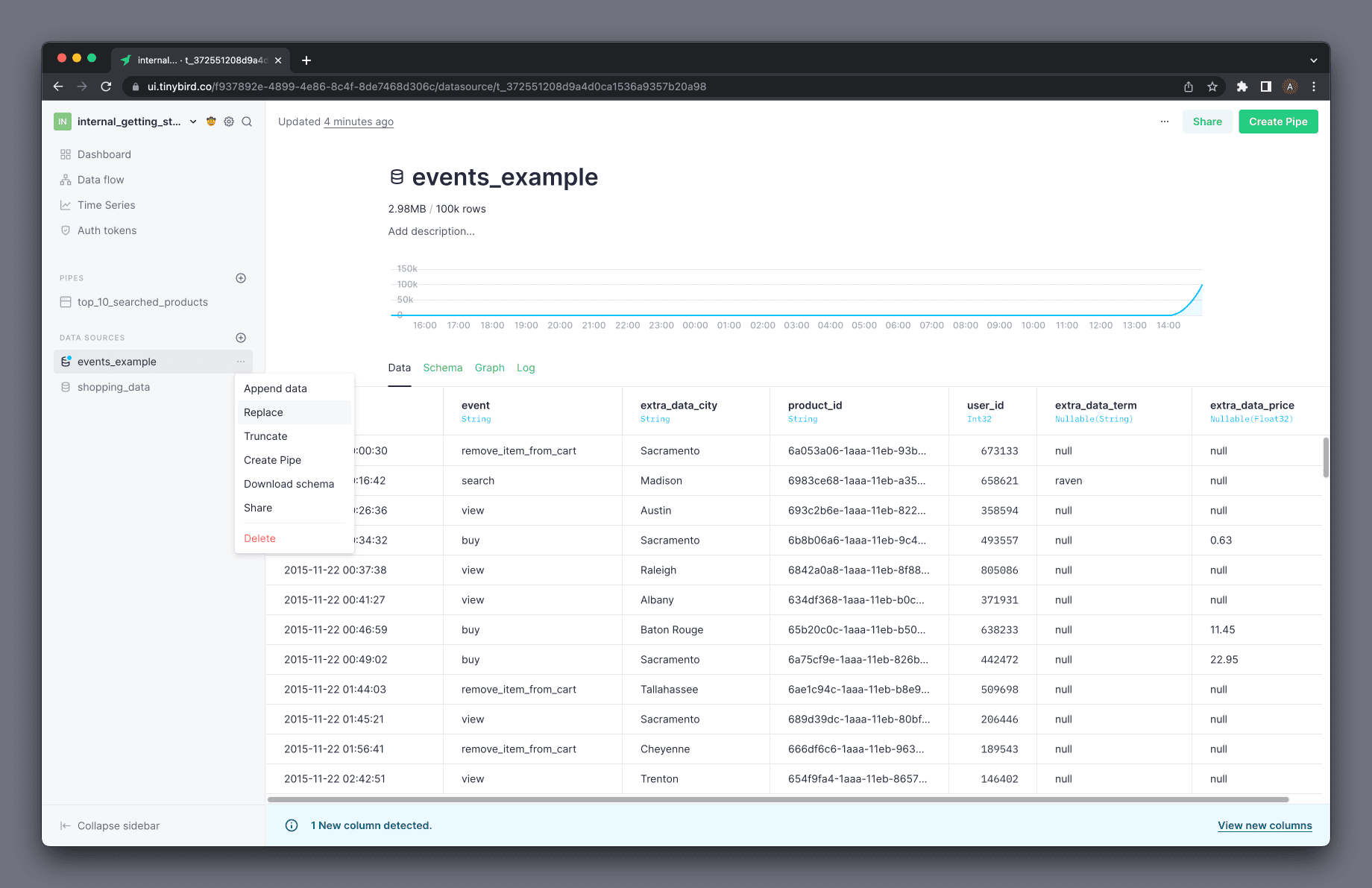Open a new browser tab
Viewport: 1372px width, 888px height.
click(306, 60)
